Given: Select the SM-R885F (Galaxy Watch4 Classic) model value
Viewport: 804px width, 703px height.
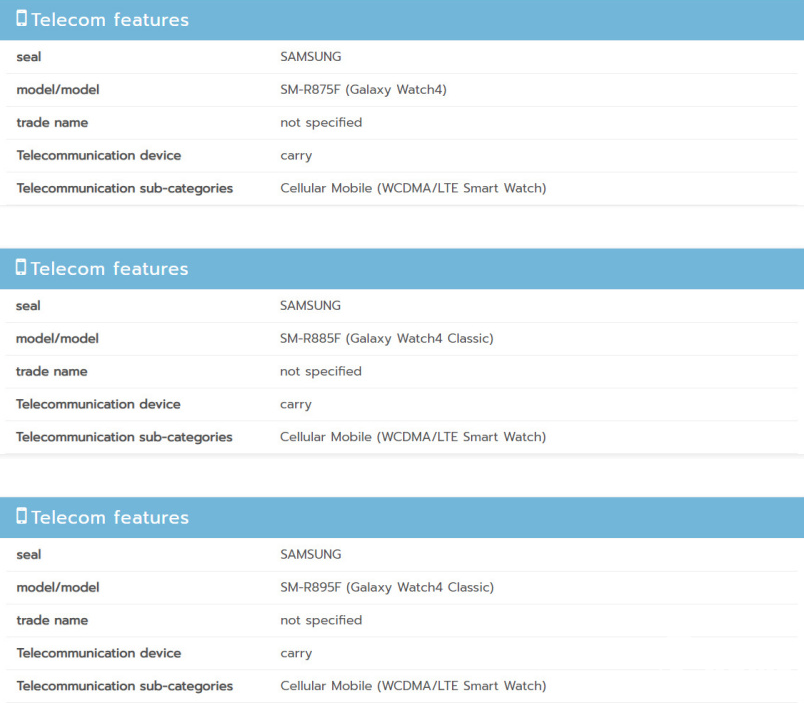Looking at the screenshot, I should [386, 339].
